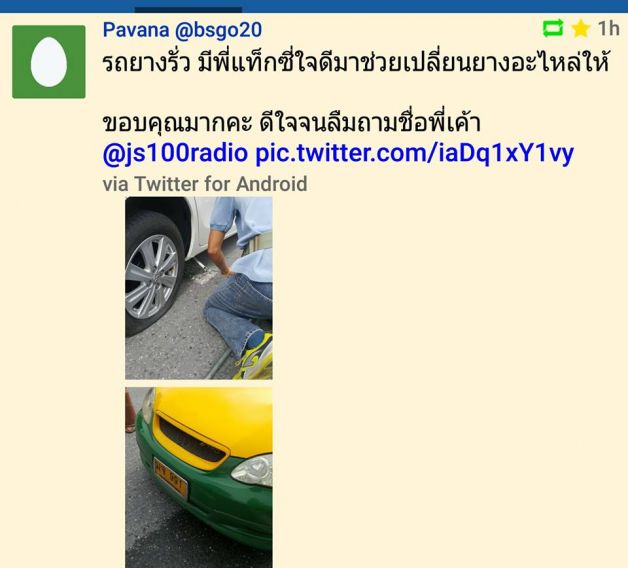Tap the yellow favorite star icon
This screenshot has width=628, height=568.
(580, 29)
